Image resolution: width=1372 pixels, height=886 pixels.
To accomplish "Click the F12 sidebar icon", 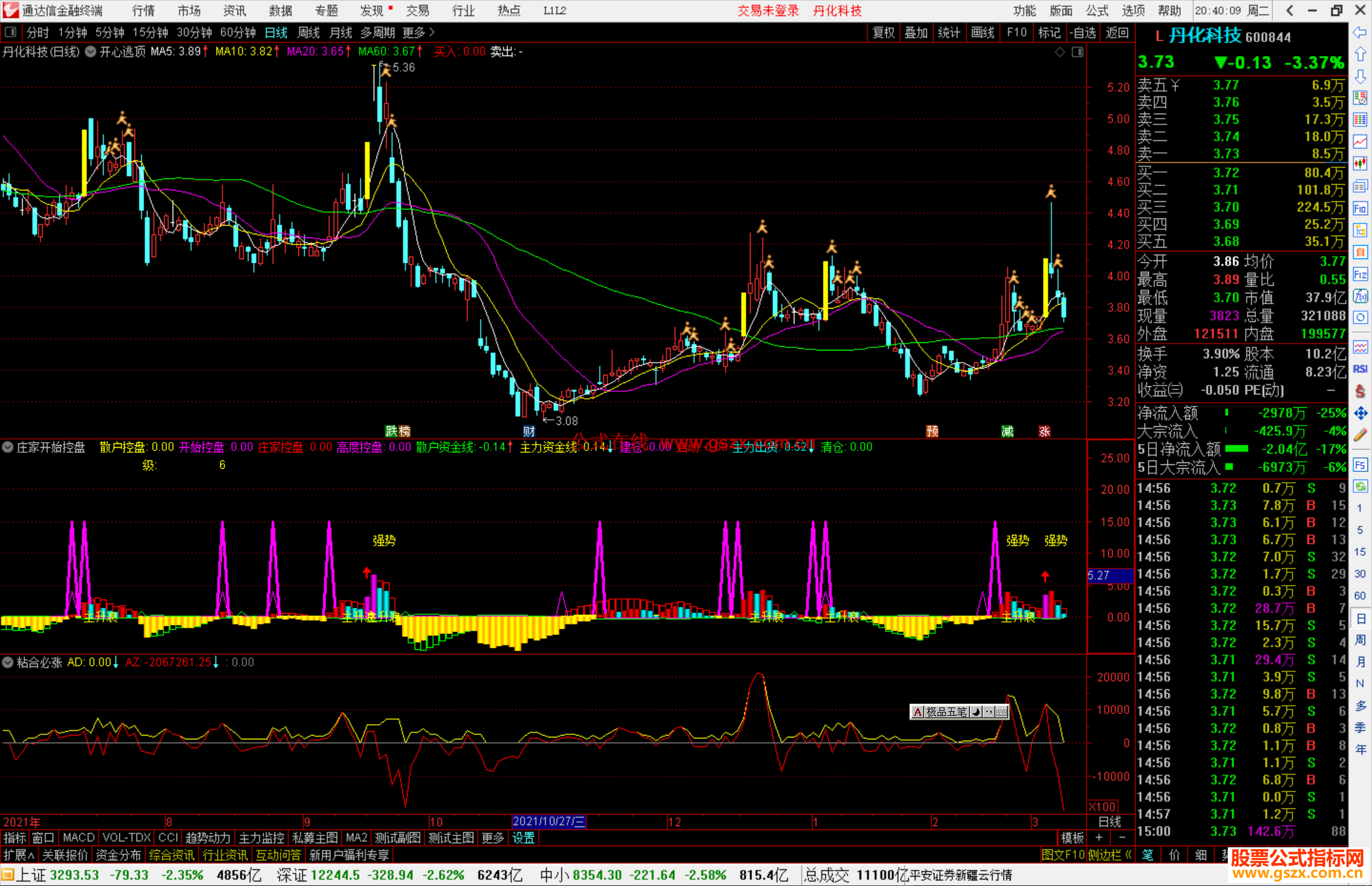I will [1360, 274].
